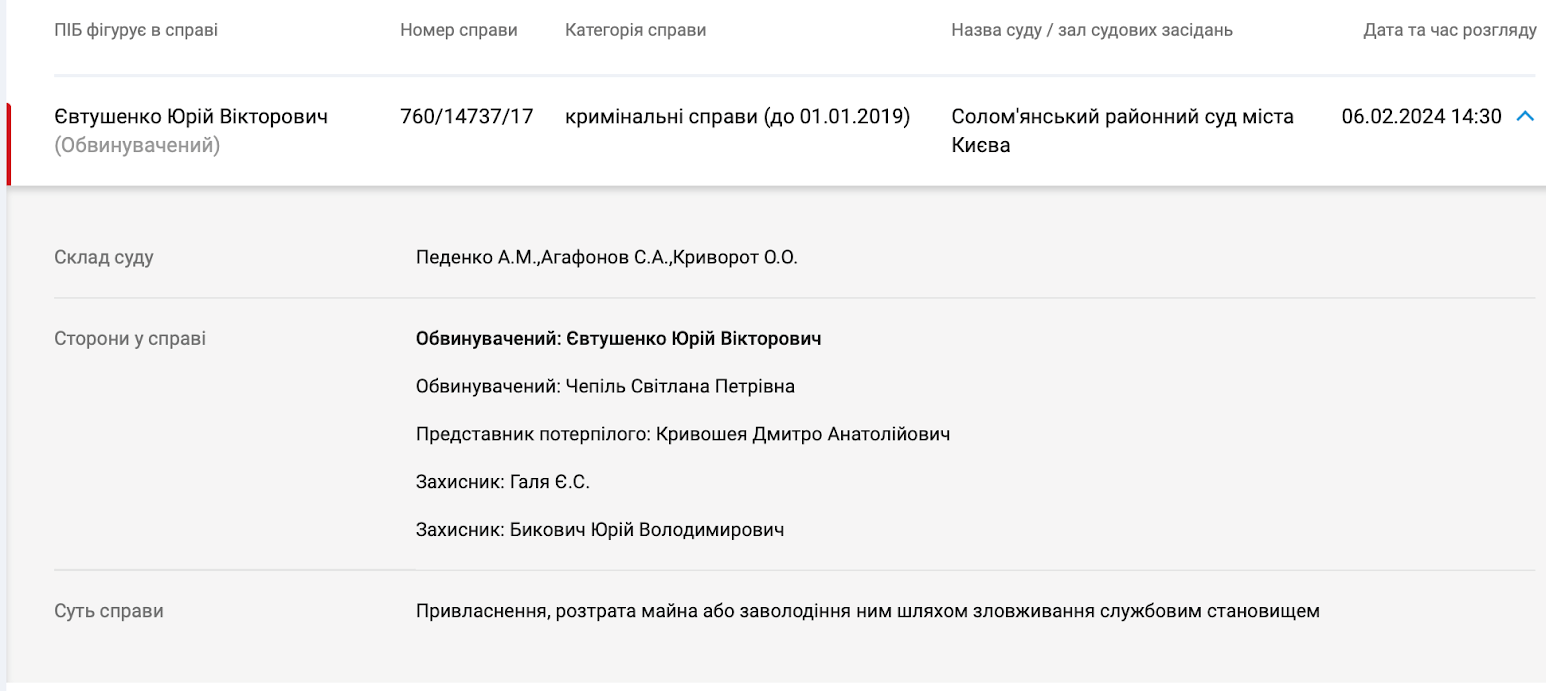1546x691 pixels.
Task: Click Представник потерпілого: Кривошея Дмитро Анатолійович
Action: [x=682, y=434]
